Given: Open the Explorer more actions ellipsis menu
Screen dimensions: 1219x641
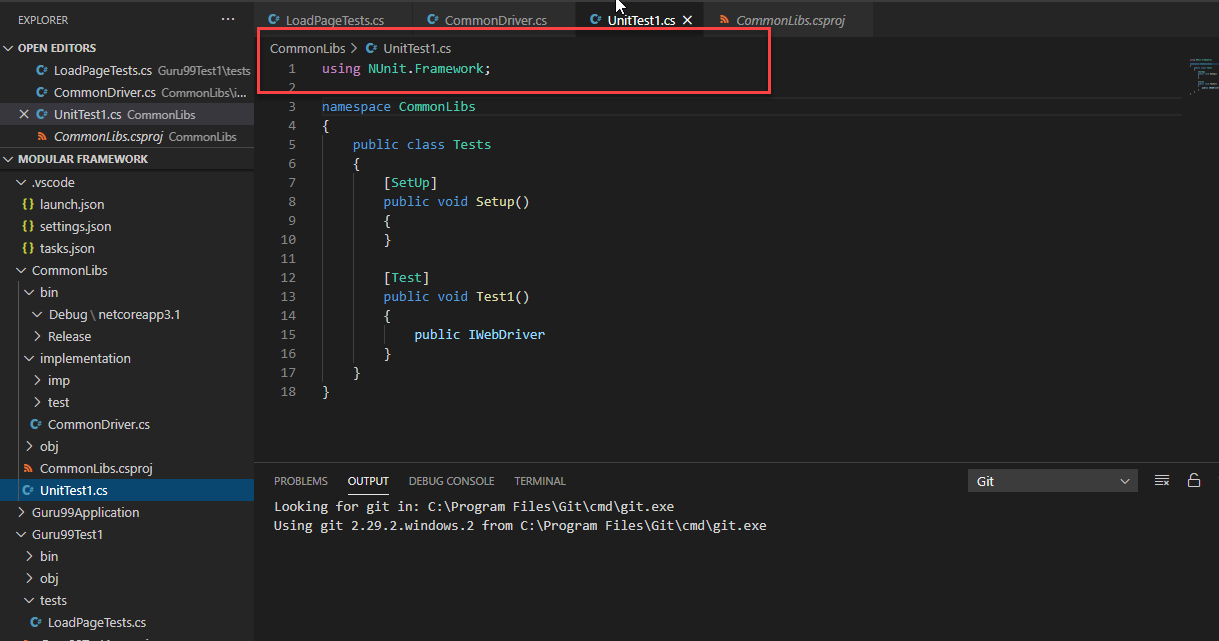Looking at the screenshot, I should point(228,18).
